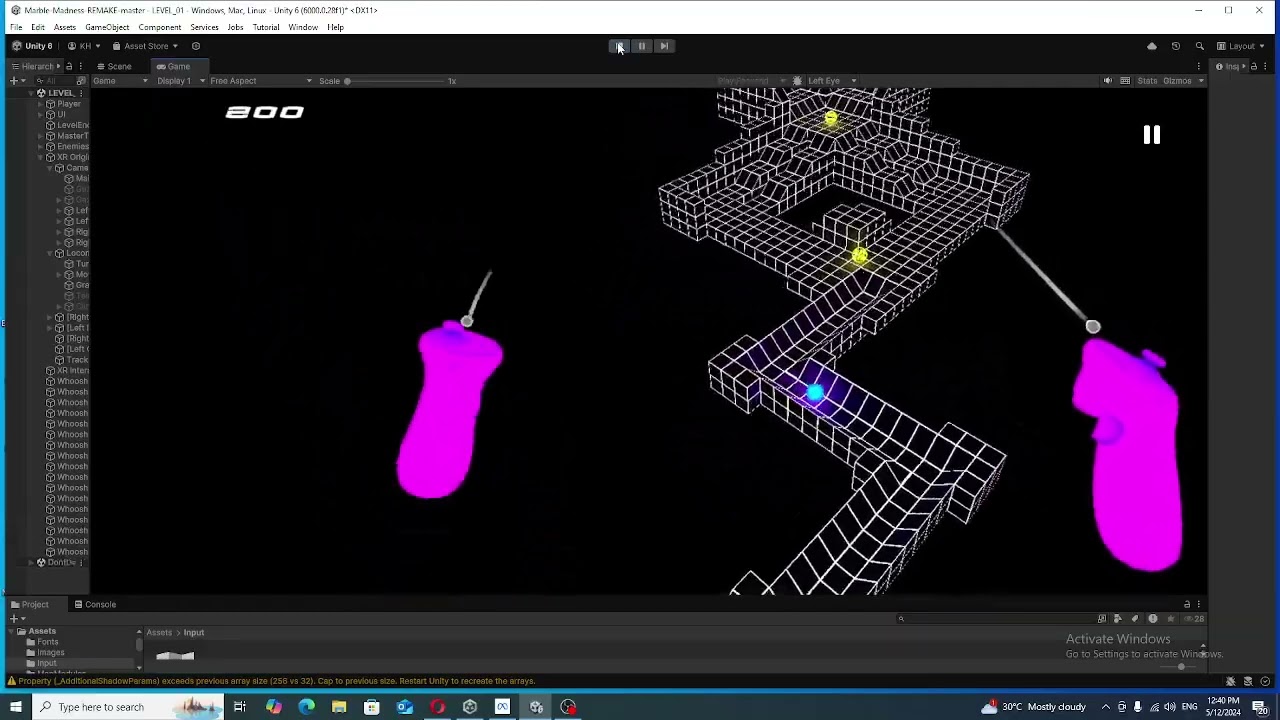Click the Pause button in Unity toolbar
1280x720 pixels.
[x=641, y=46]
